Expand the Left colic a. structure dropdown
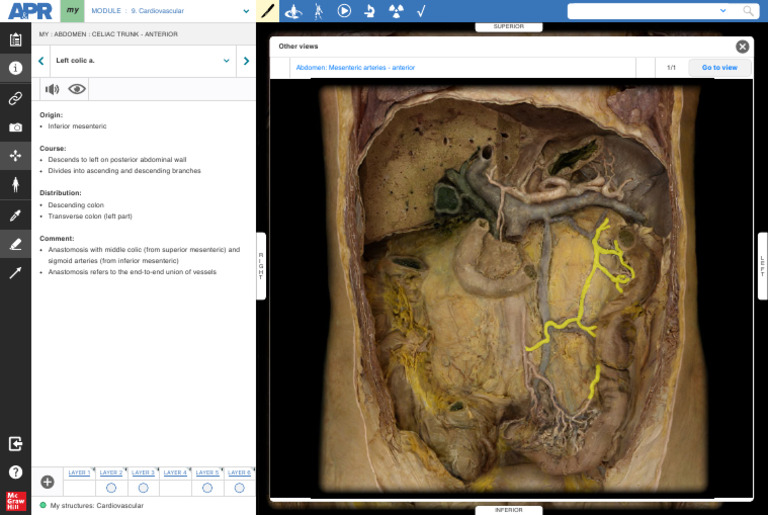Viewport: 768px width, 515px height. (x=226, y=61)
